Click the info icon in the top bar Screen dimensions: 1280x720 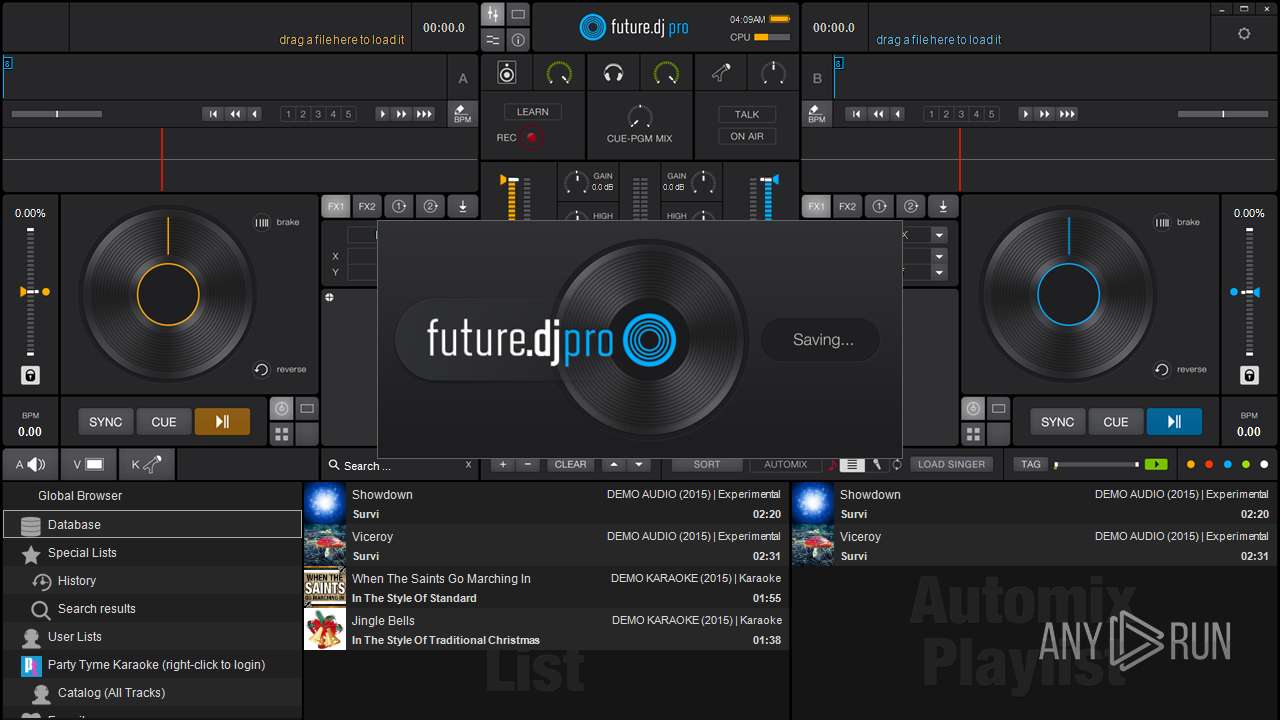click(x=518, y=40)
